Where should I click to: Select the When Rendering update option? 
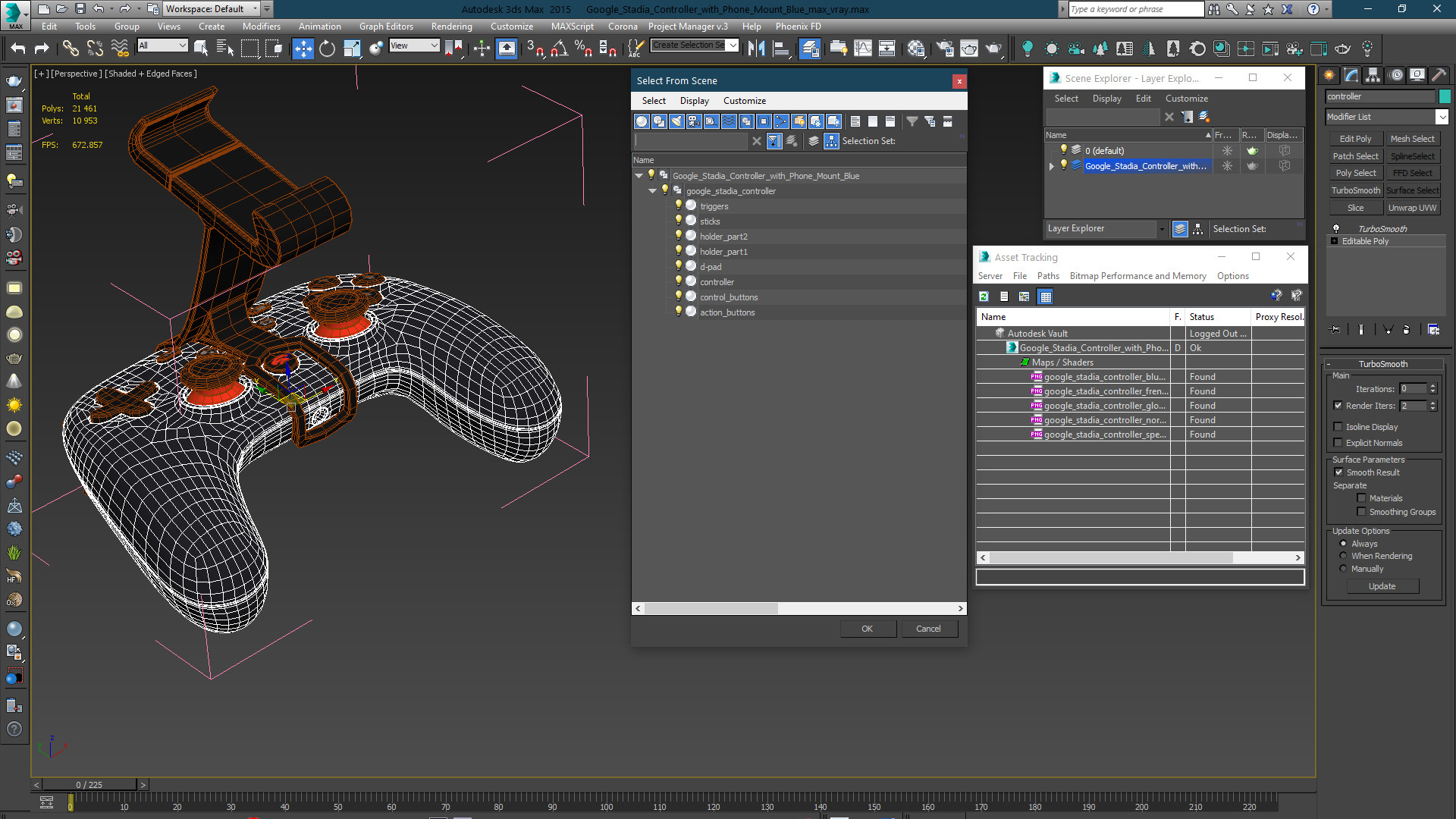(1343, 556)
